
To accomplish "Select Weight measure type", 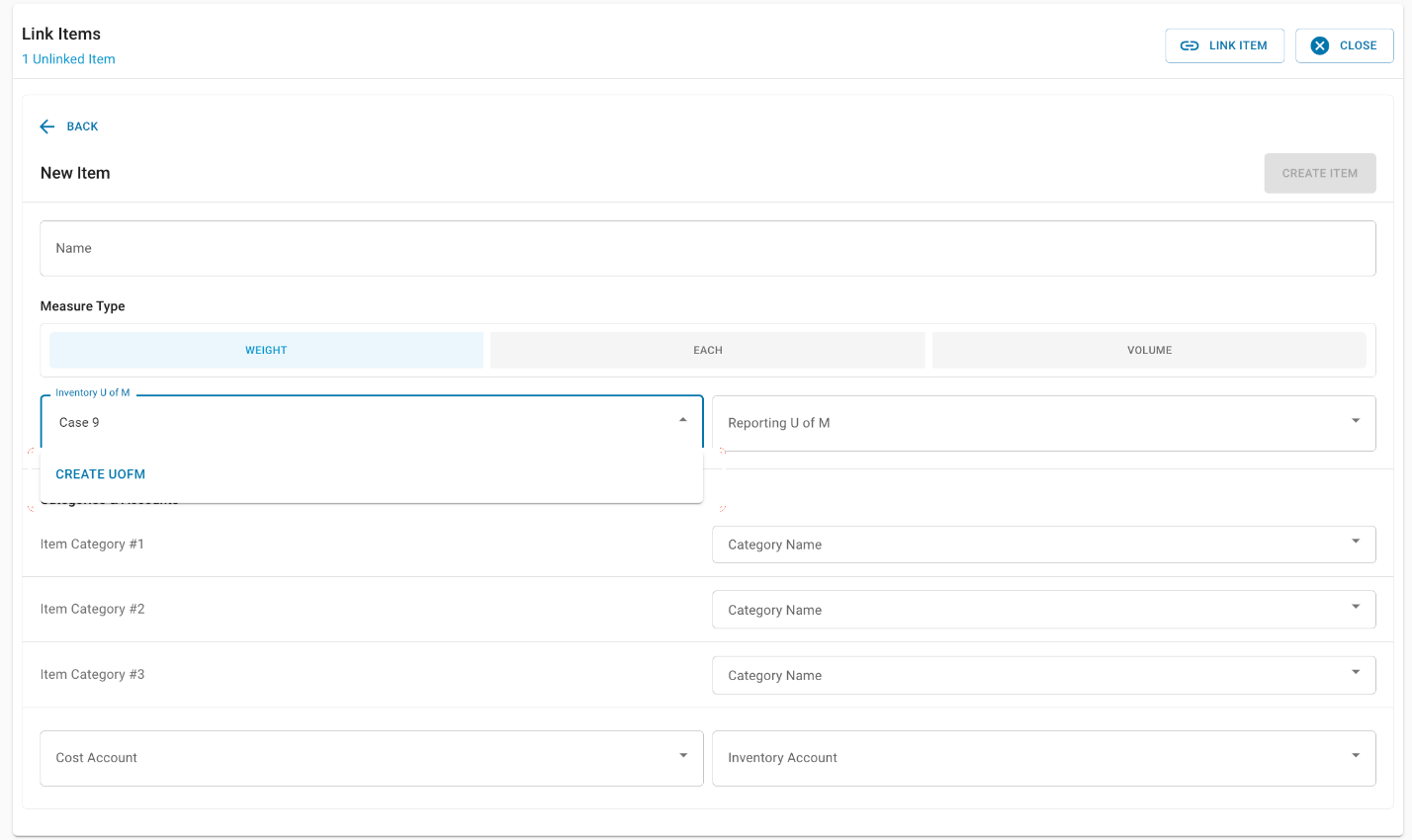I will tap(266, 350).
